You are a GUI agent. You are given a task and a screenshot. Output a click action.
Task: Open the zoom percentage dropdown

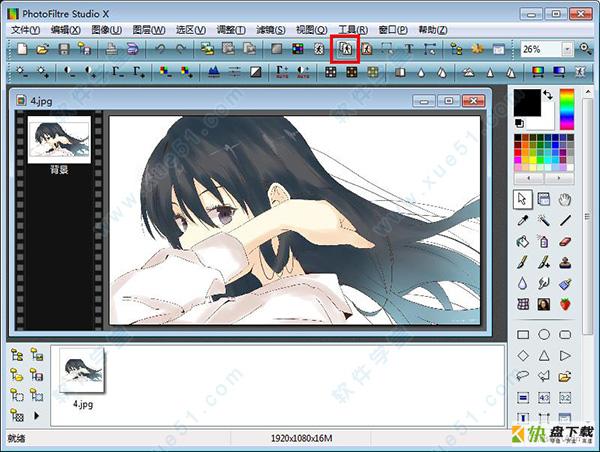567,49
